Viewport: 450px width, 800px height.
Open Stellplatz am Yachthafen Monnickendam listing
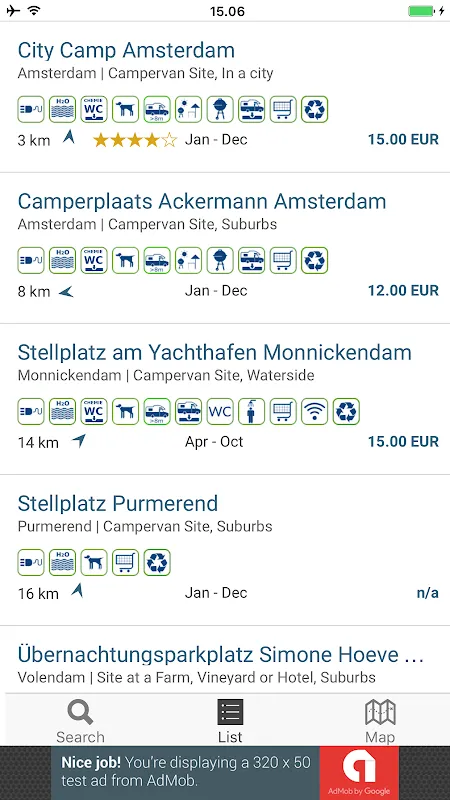[x=225, y=399]
